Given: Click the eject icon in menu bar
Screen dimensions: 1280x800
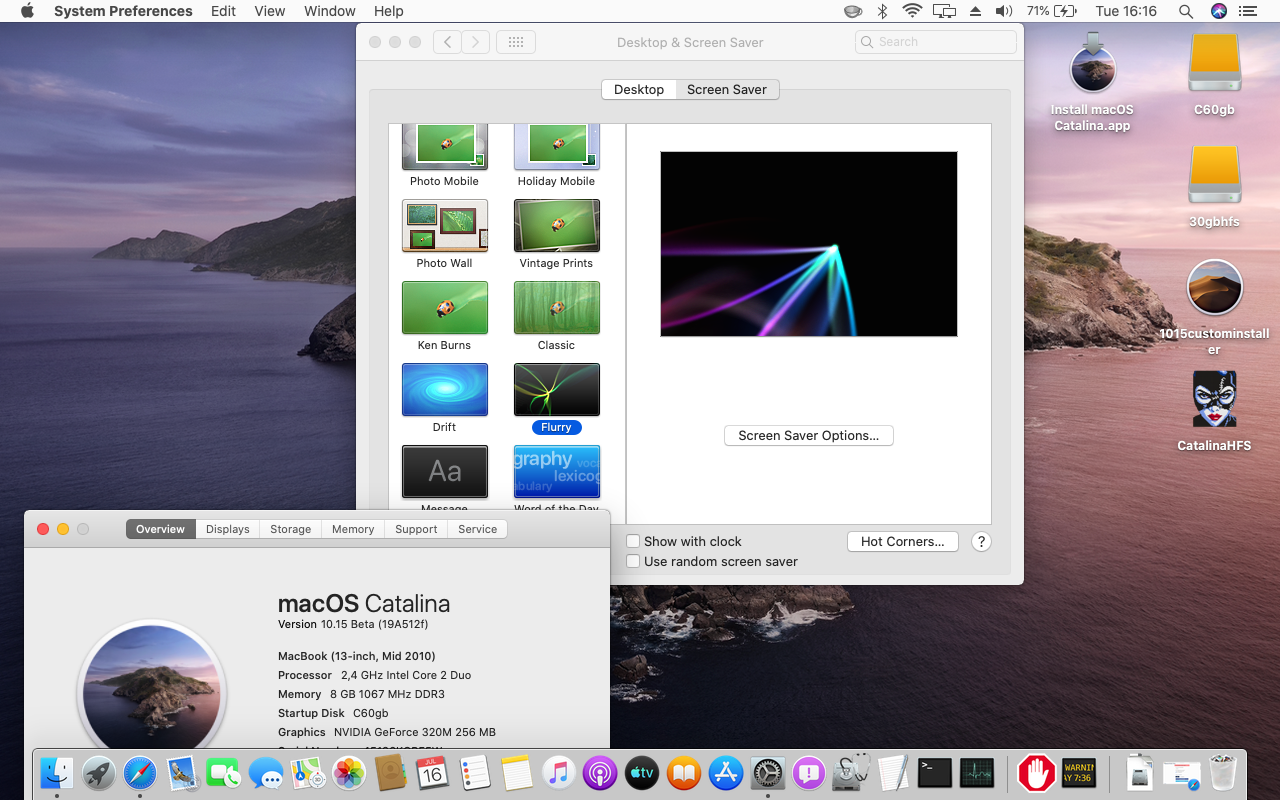Looking at the screenshot, I should coord(976,11).
